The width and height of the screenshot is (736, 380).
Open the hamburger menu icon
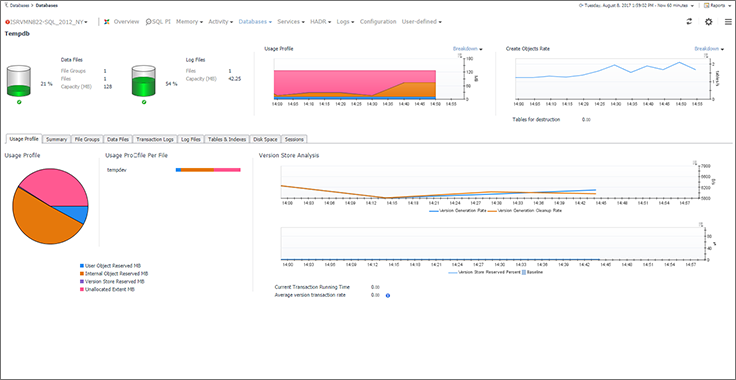tap(728, 22)
